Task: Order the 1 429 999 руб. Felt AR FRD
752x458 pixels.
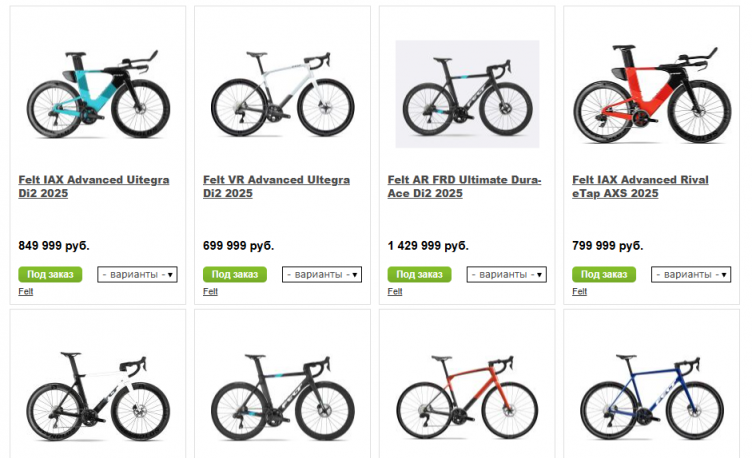Action: tap(419, 274)
